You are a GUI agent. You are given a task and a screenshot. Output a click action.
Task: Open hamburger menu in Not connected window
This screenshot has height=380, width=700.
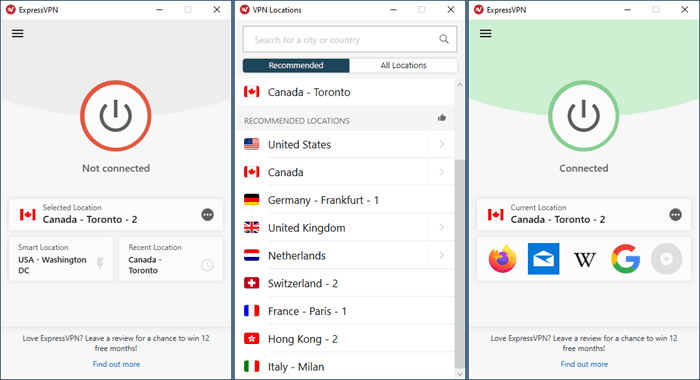coord(18,33)
